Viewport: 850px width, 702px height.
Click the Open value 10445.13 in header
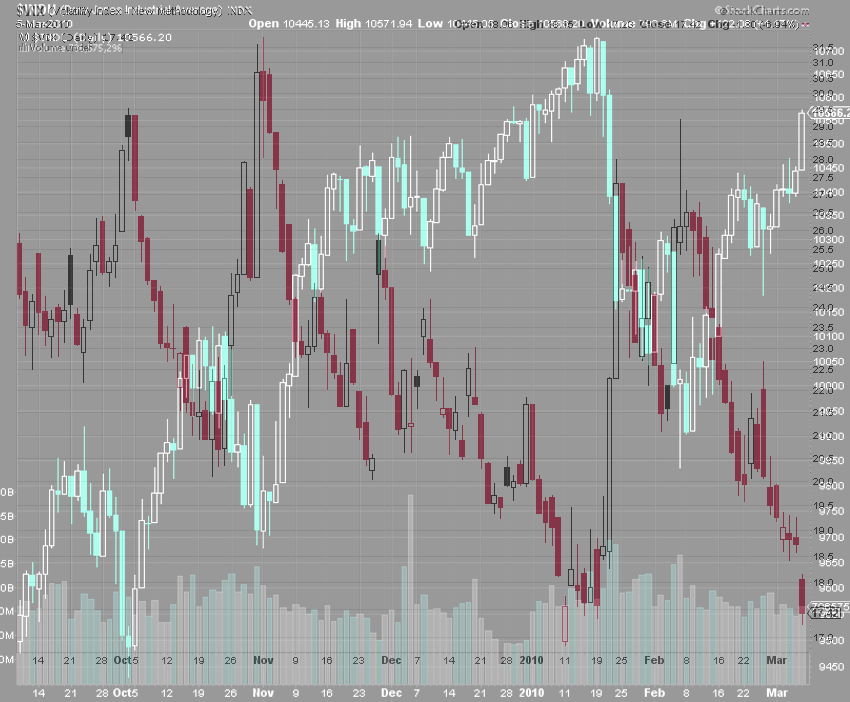point(306,24)
